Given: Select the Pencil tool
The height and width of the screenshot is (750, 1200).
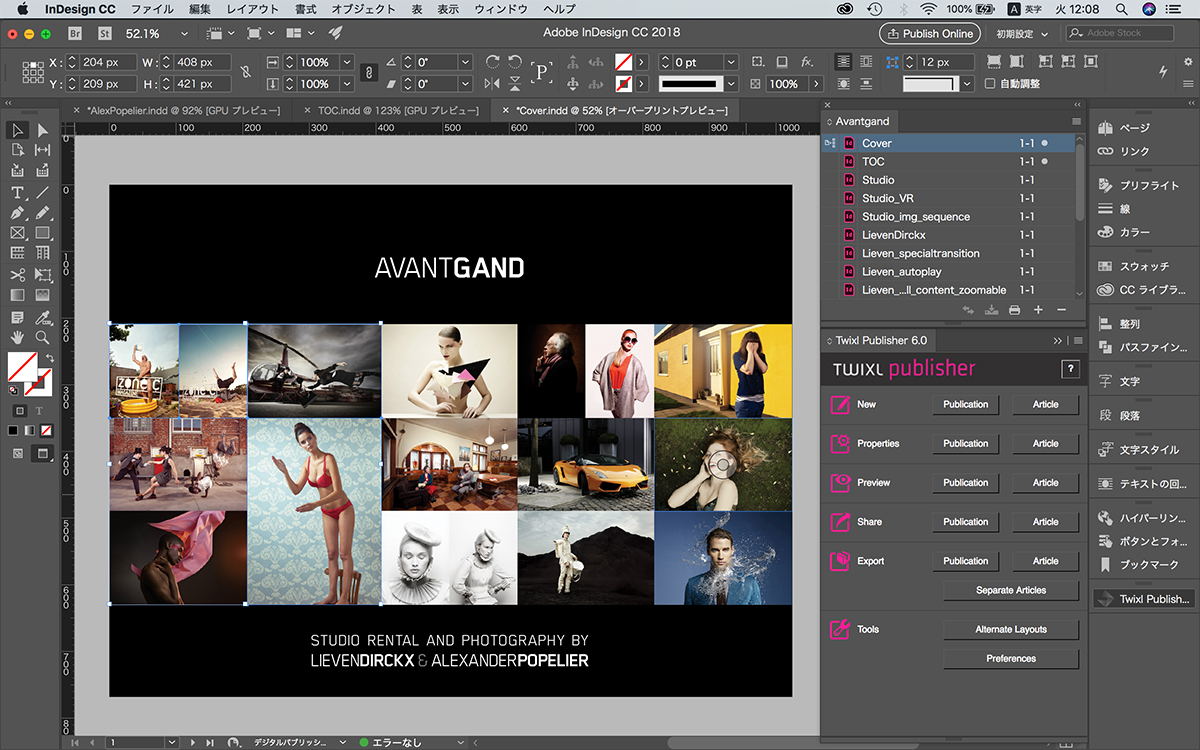Looking at the screenshot, I should coord(43,213).
